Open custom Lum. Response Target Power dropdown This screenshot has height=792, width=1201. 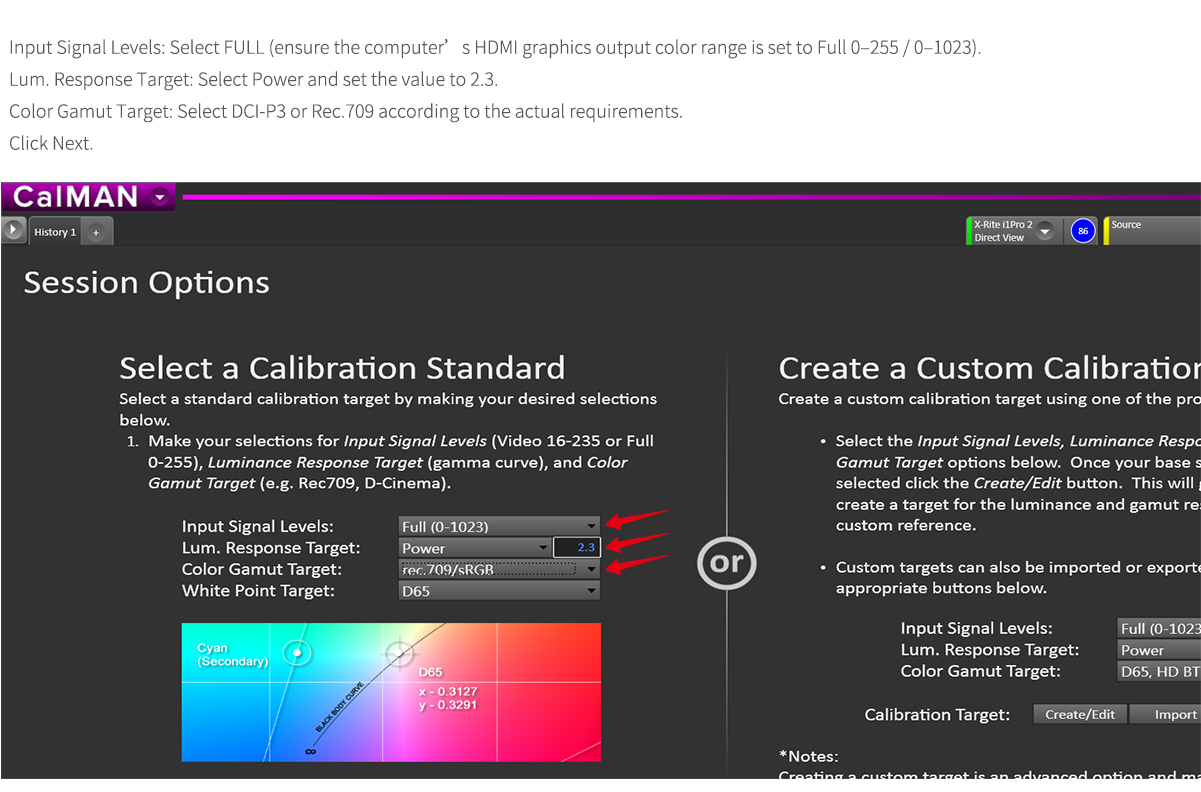[1159, 650]
